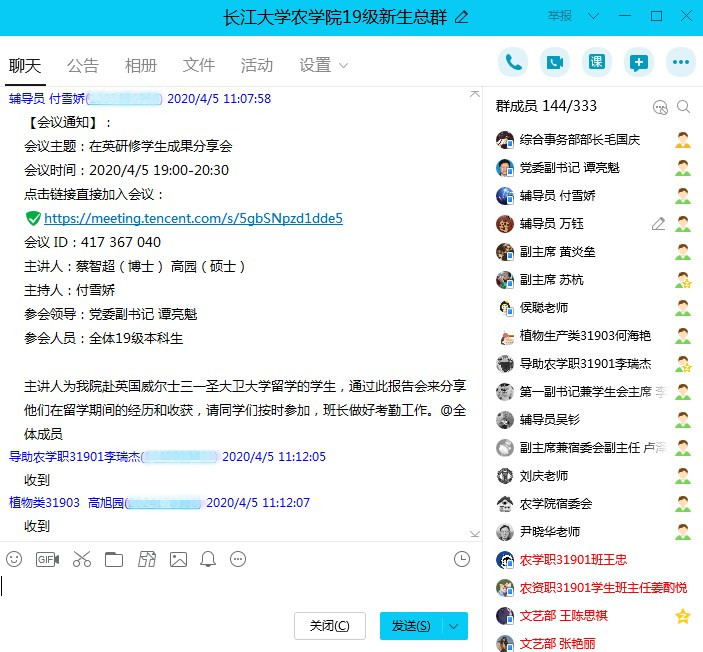Open the Tencent meeting link
The height and width of the screenshot is (652, 703).
(x=193, y=218)
